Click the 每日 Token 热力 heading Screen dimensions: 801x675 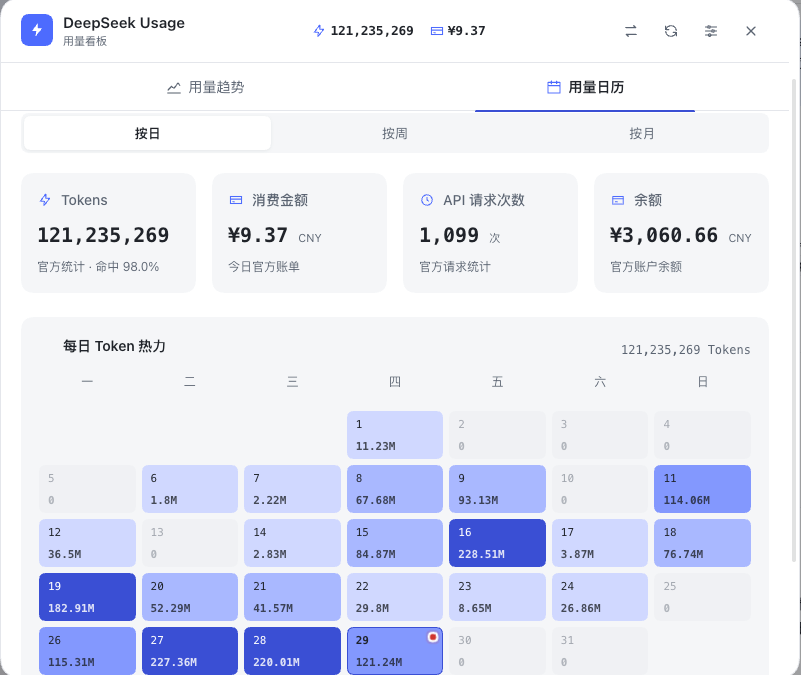(x=114, y=346)
